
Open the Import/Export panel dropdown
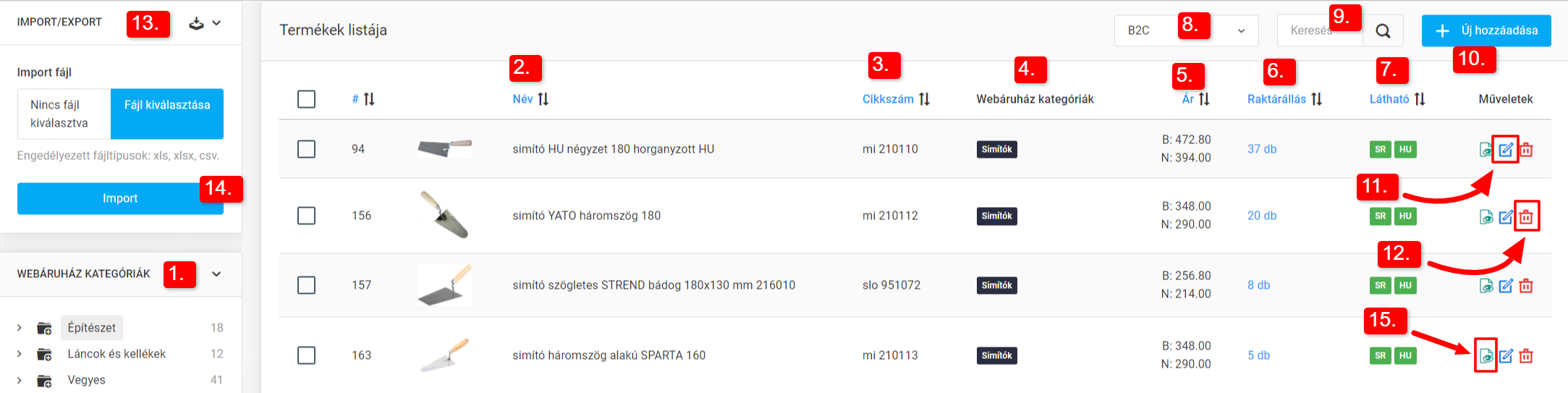[x=205, y=23]
